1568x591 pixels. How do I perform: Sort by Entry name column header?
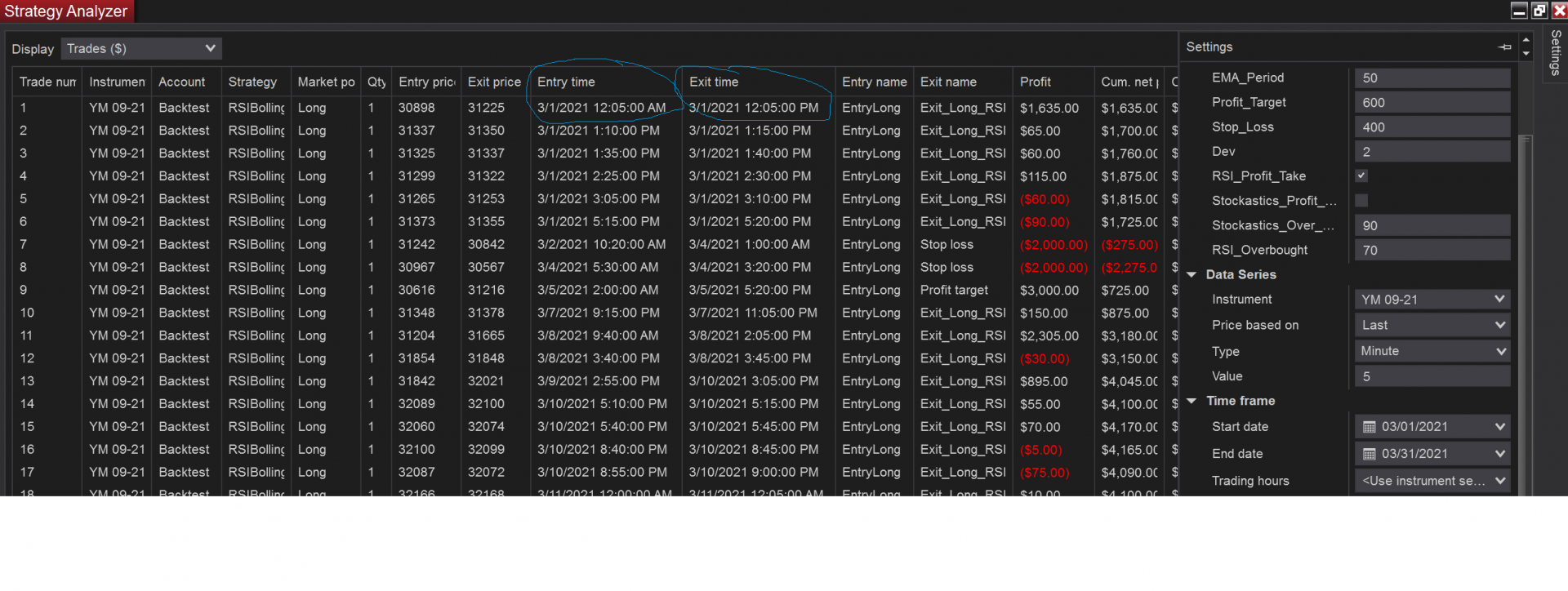[x=875, y=82]
